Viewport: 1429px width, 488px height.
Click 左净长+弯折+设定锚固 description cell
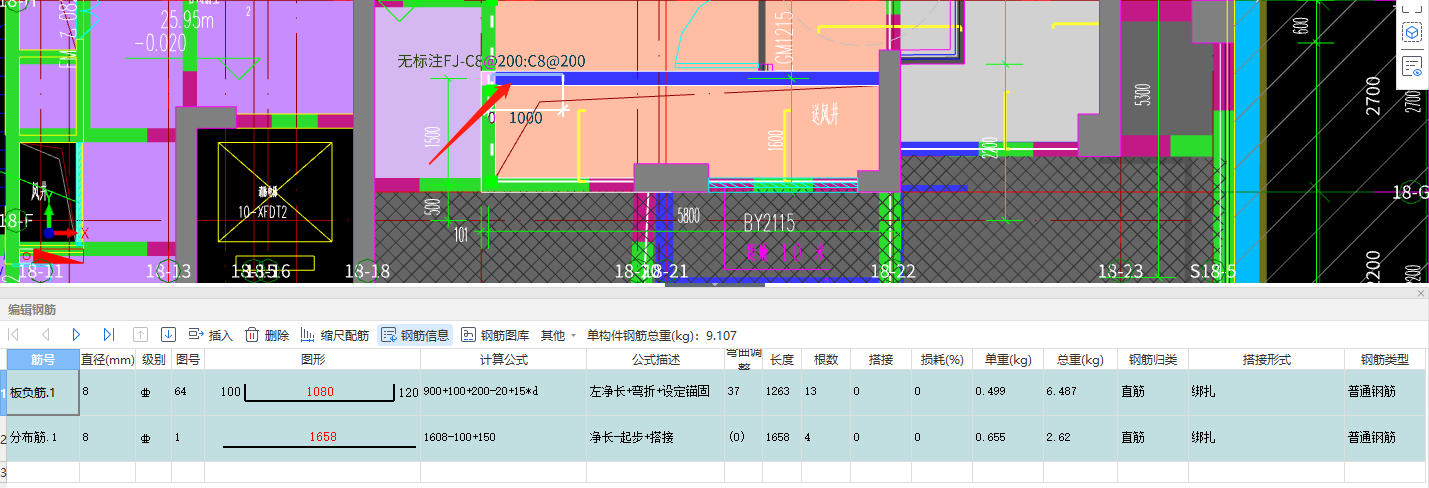pyautogui.click(x=655, y=392)
